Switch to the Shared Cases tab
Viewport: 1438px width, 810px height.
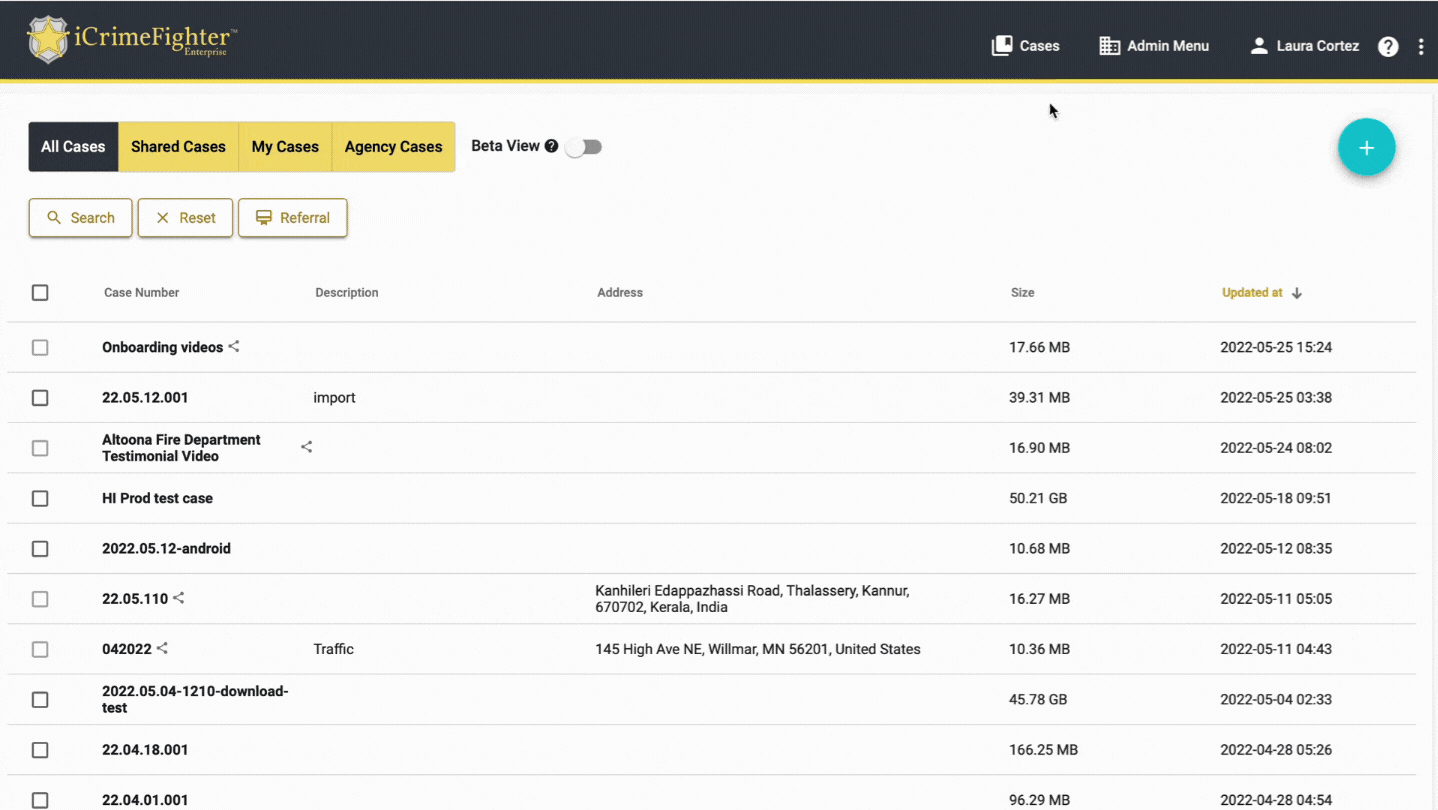(178, 147)
